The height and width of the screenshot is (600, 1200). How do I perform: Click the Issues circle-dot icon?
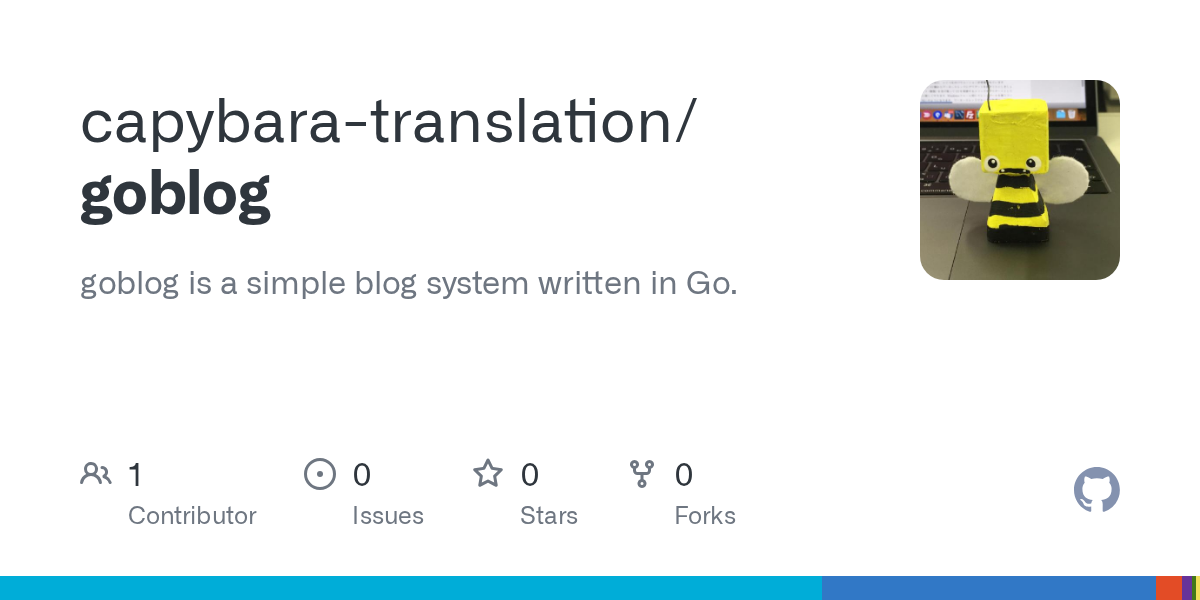click(x=320, y=474)
